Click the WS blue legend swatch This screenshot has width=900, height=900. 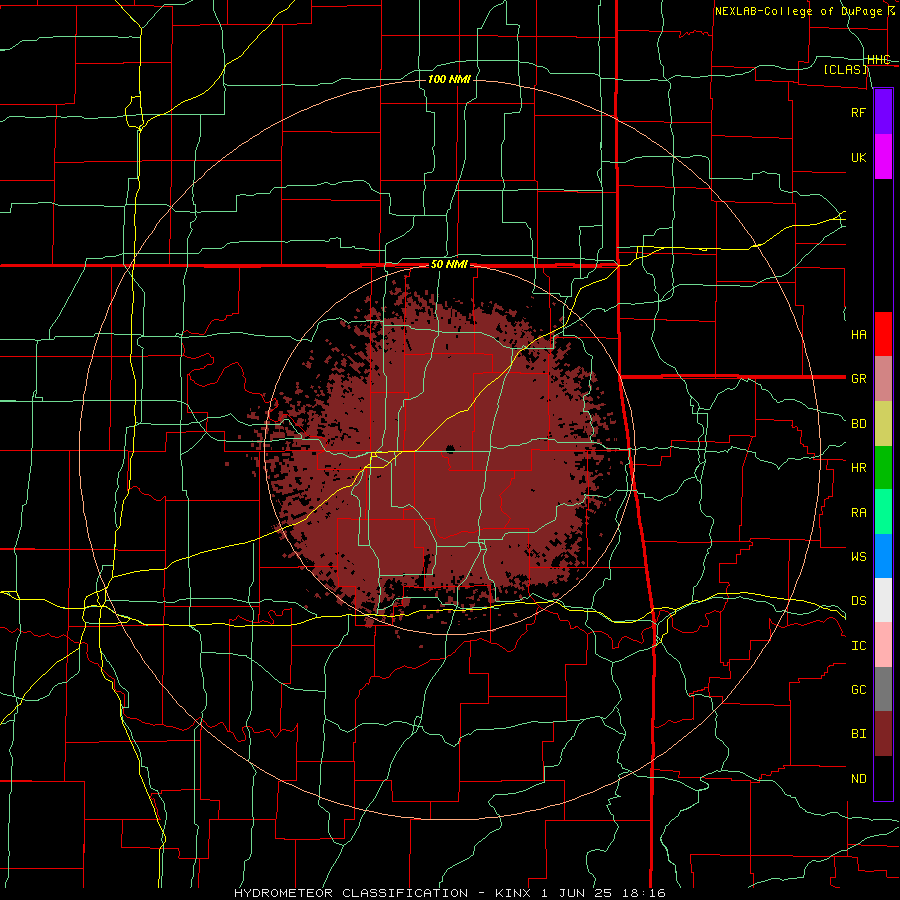click(883, 556)
